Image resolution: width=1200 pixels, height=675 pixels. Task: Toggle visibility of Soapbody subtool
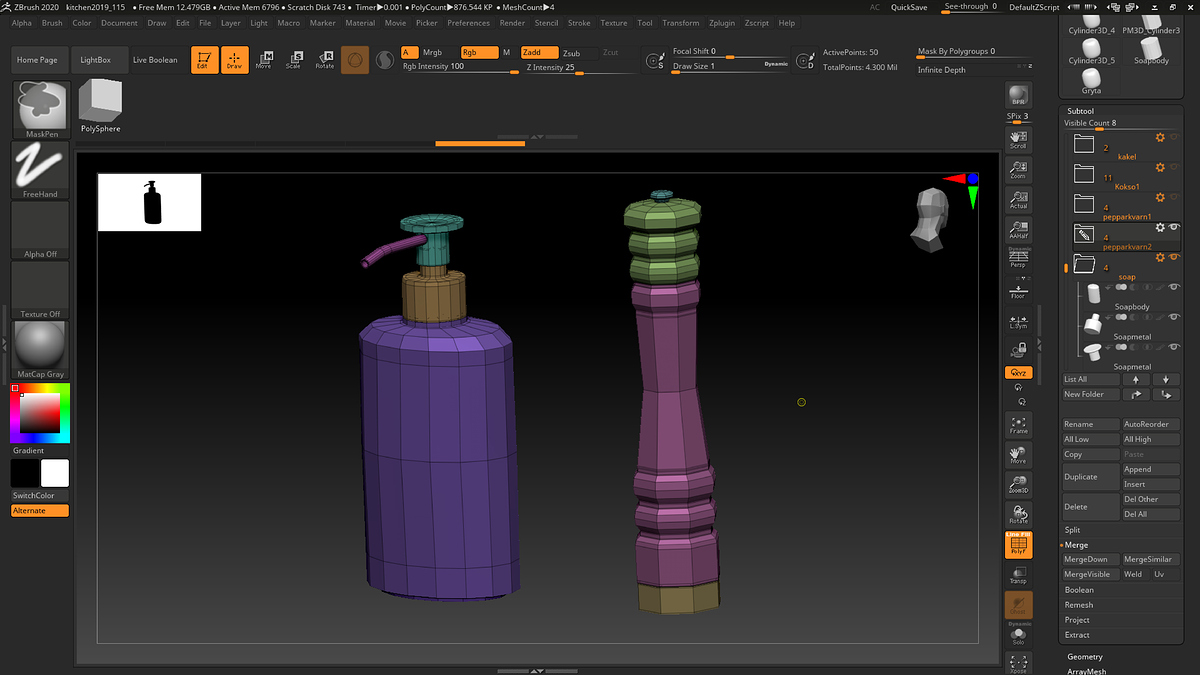coord(1174,287)
